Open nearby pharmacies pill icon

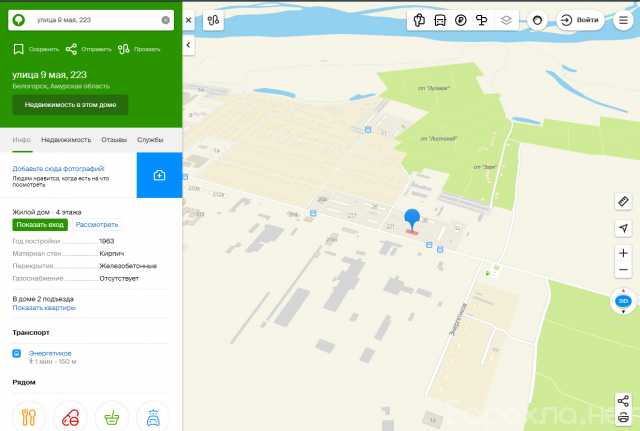70,417
